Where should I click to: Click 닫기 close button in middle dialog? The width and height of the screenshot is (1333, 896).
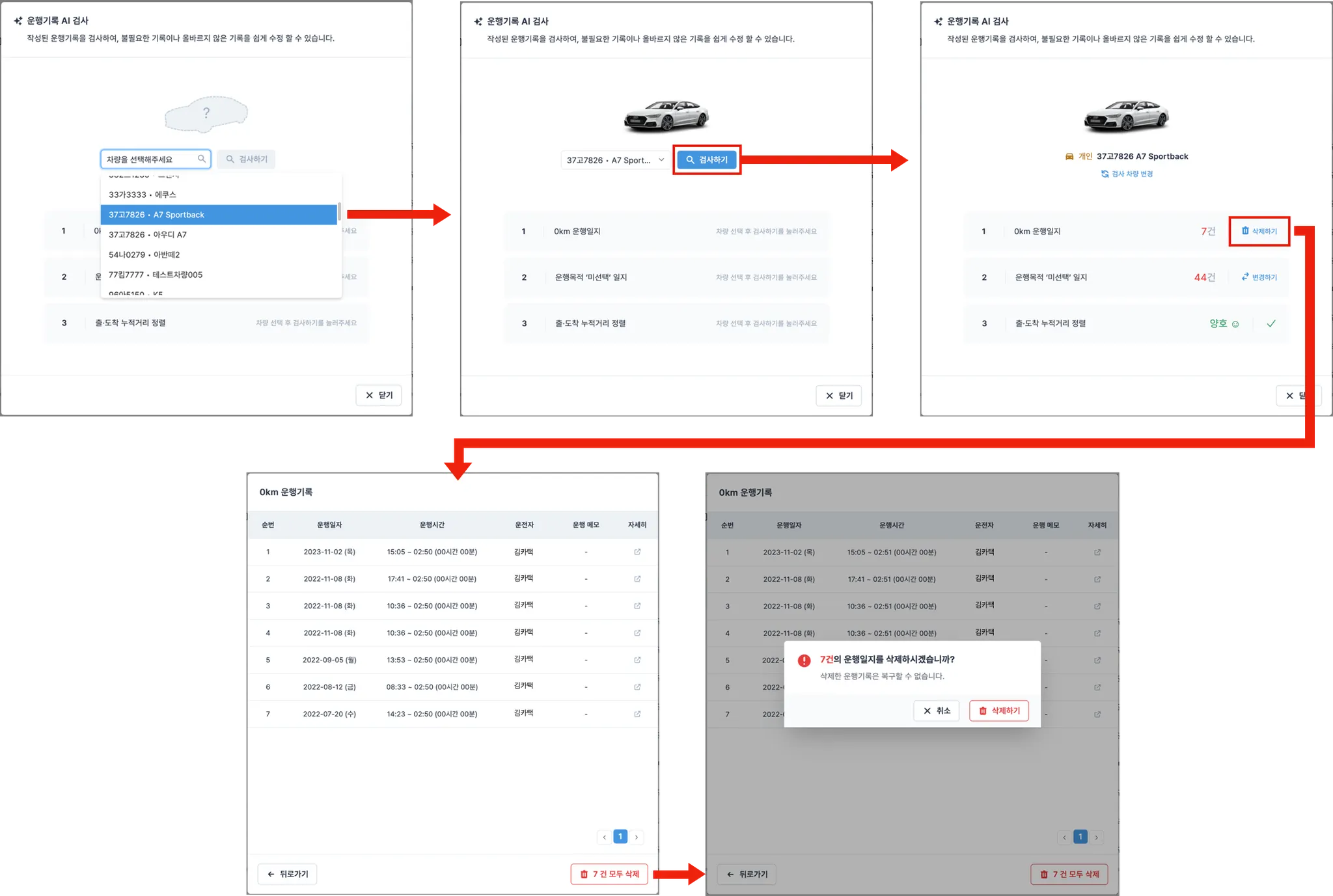coord(838,396)
